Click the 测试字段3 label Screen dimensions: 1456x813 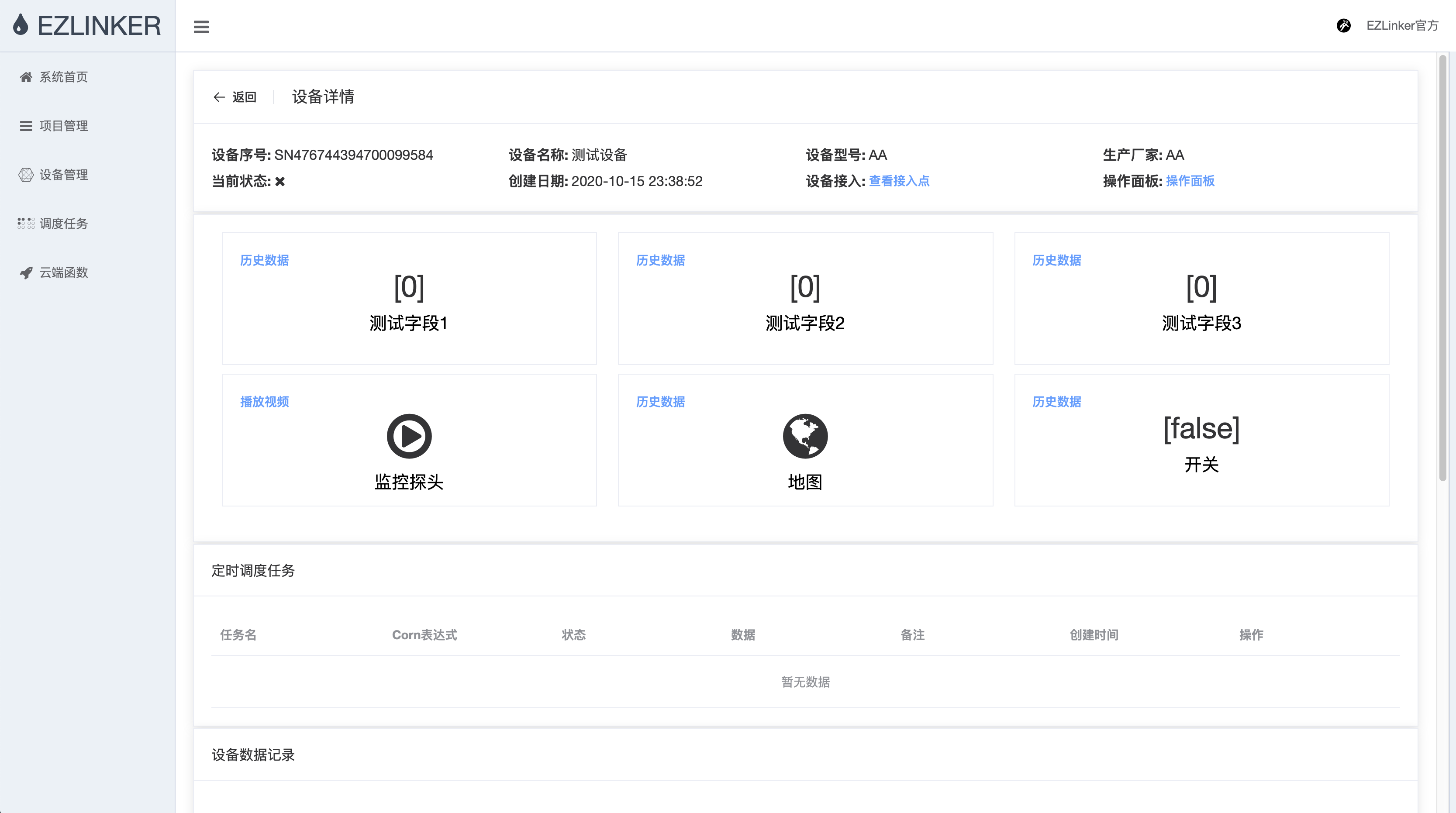coord(1201,323)
